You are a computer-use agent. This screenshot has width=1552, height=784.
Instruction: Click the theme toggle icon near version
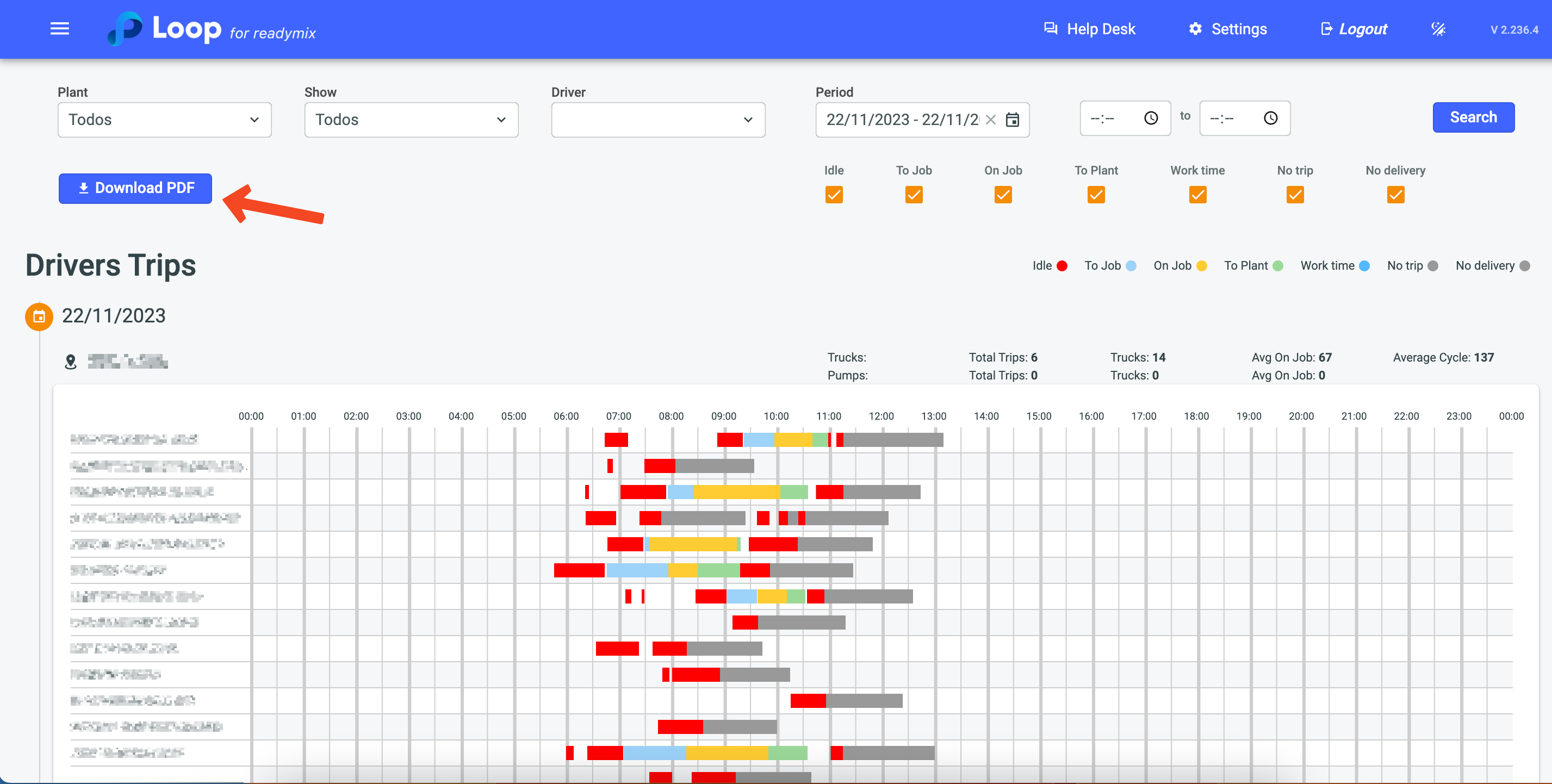pyautogui.click(x=1438, y=29)
